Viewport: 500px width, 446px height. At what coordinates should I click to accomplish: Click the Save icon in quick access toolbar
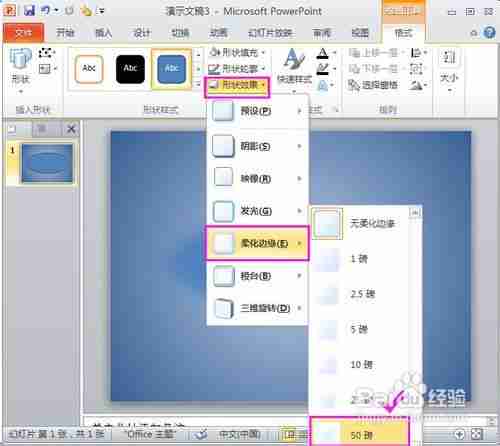click(x=29, y=11)
